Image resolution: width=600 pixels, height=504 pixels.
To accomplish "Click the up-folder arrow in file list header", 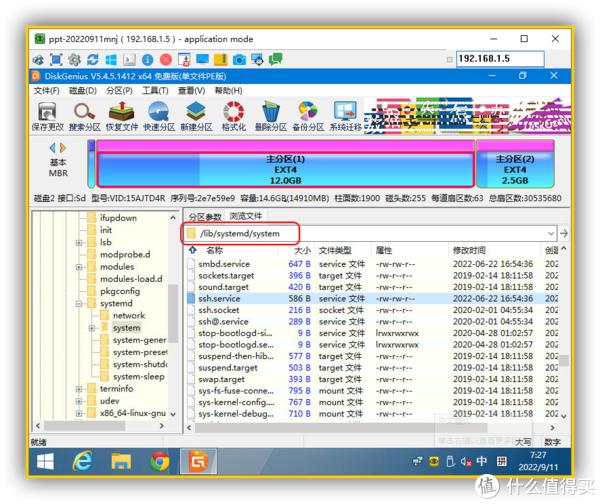I will click(x=192, y=250).
